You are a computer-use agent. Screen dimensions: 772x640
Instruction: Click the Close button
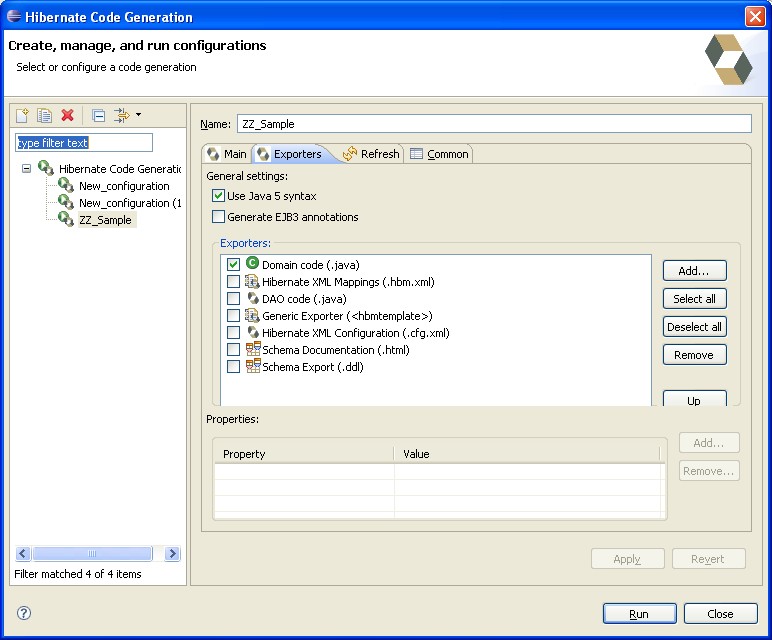720,614
